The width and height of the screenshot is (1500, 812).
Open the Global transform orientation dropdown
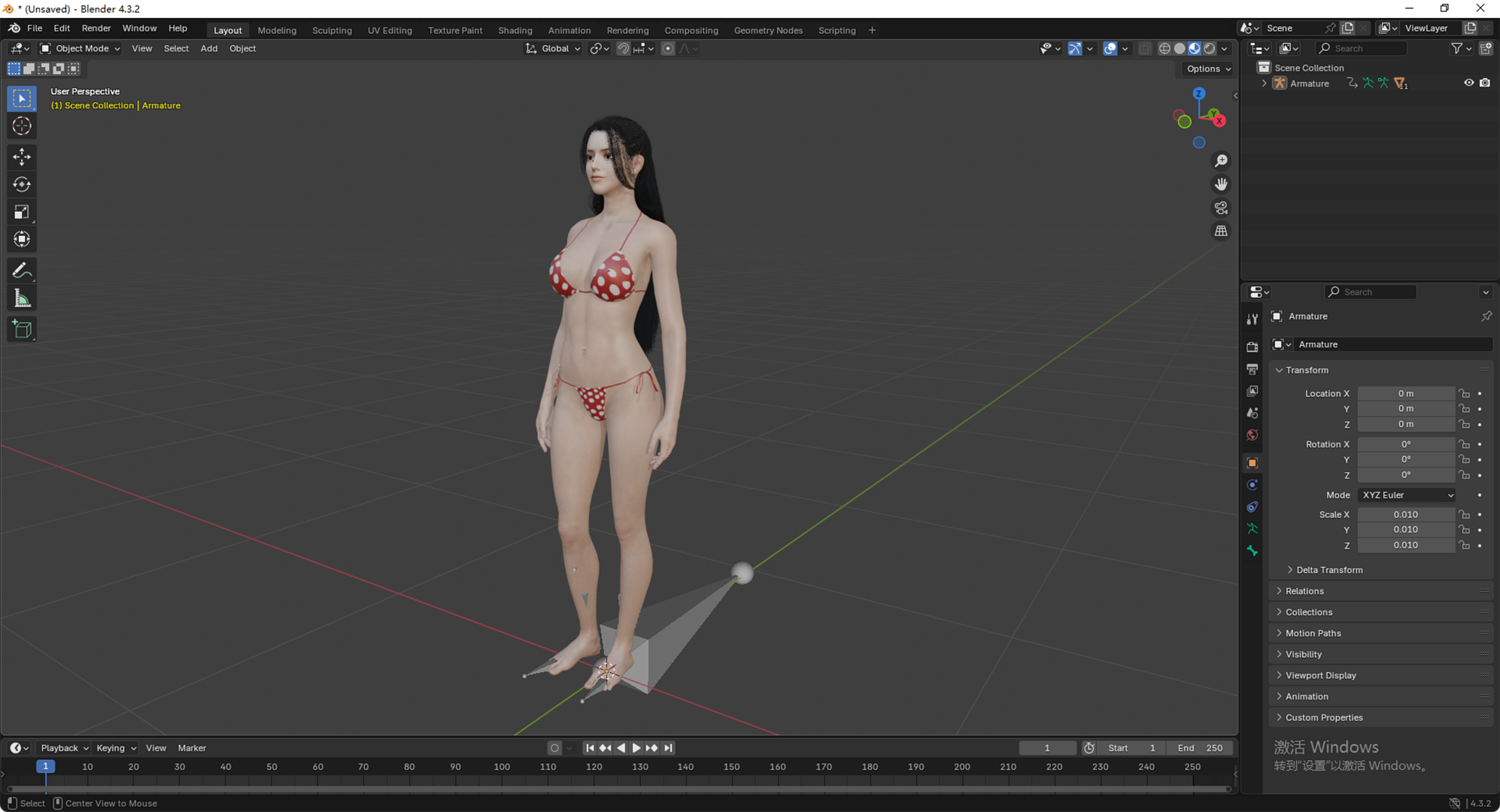(554, 48)
